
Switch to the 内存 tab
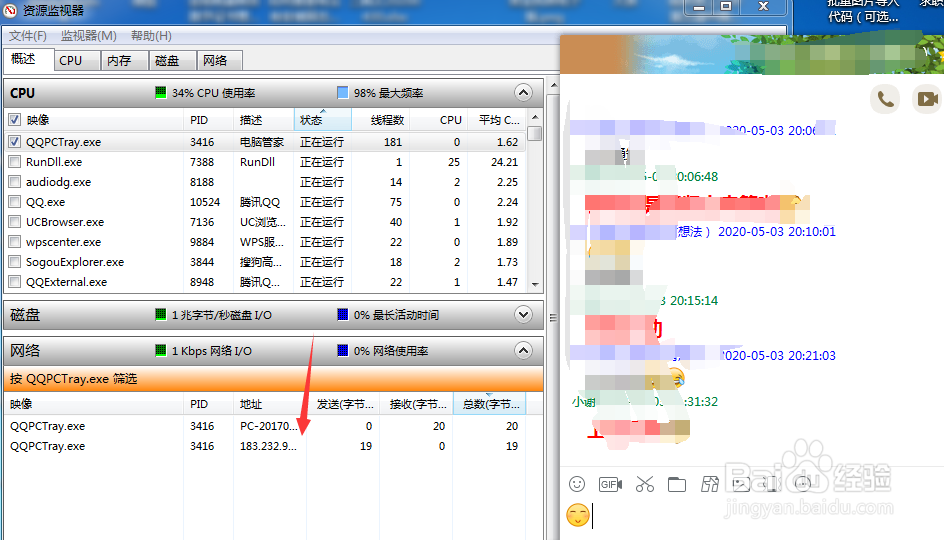coord(125,60)
